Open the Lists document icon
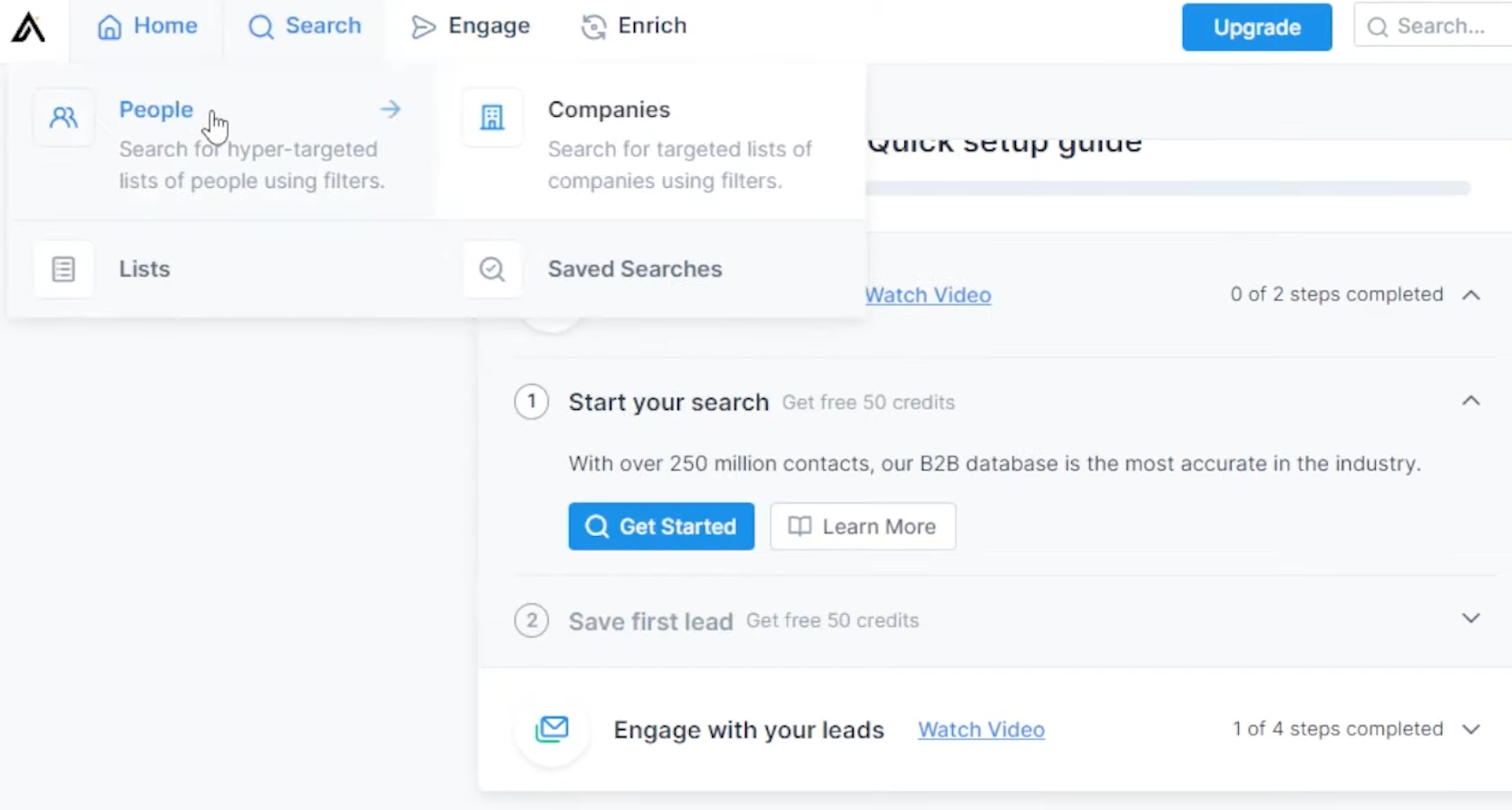 point(63,269)
